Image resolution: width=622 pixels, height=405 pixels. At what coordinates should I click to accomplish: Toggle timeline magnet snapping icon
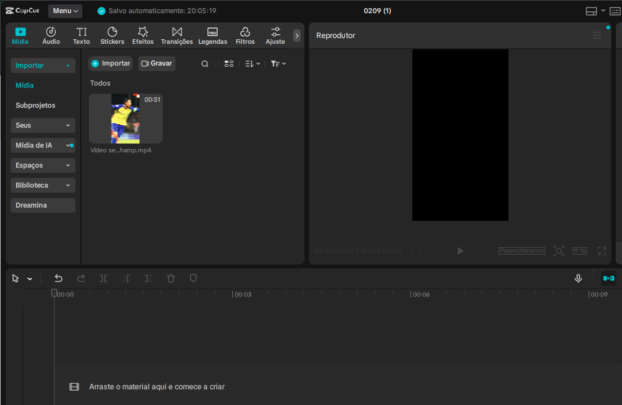[608, 278]
